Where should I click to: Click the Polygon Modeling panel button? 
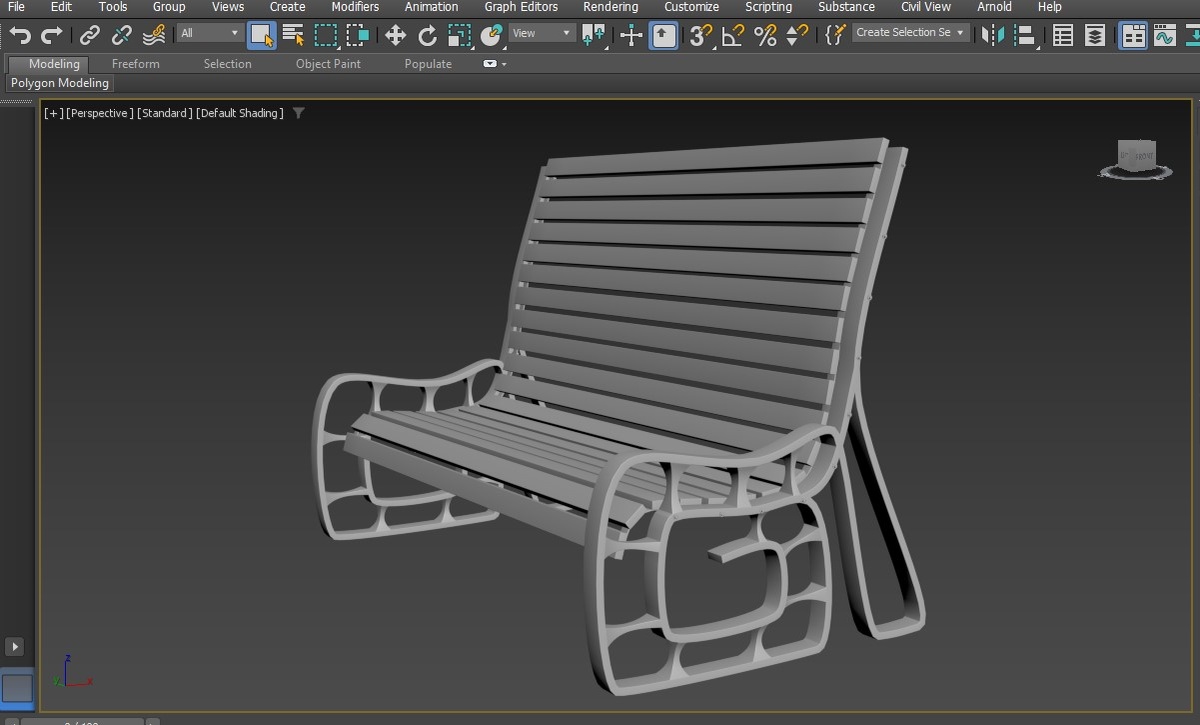(x=60, y=83)
